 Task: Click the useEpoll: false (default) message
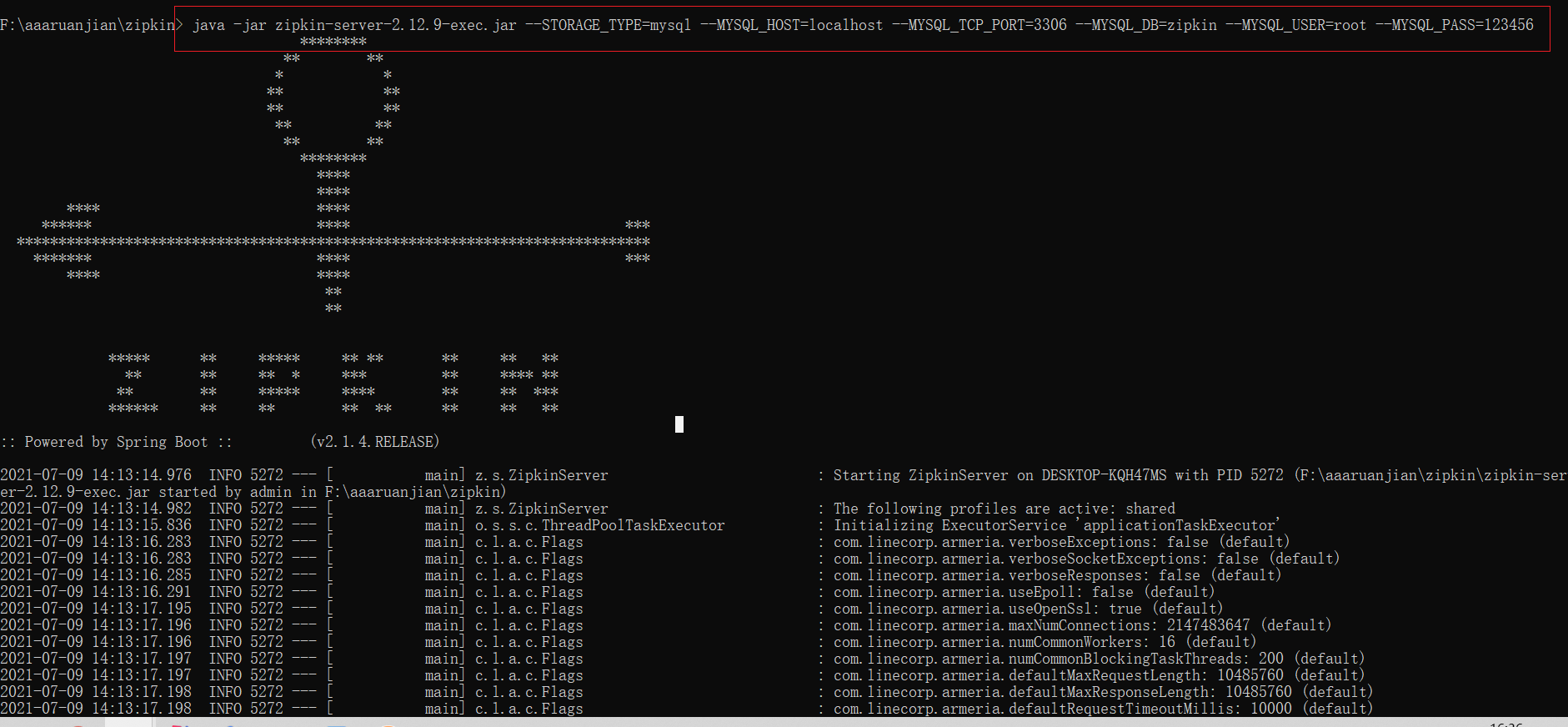pos(1024,592)
